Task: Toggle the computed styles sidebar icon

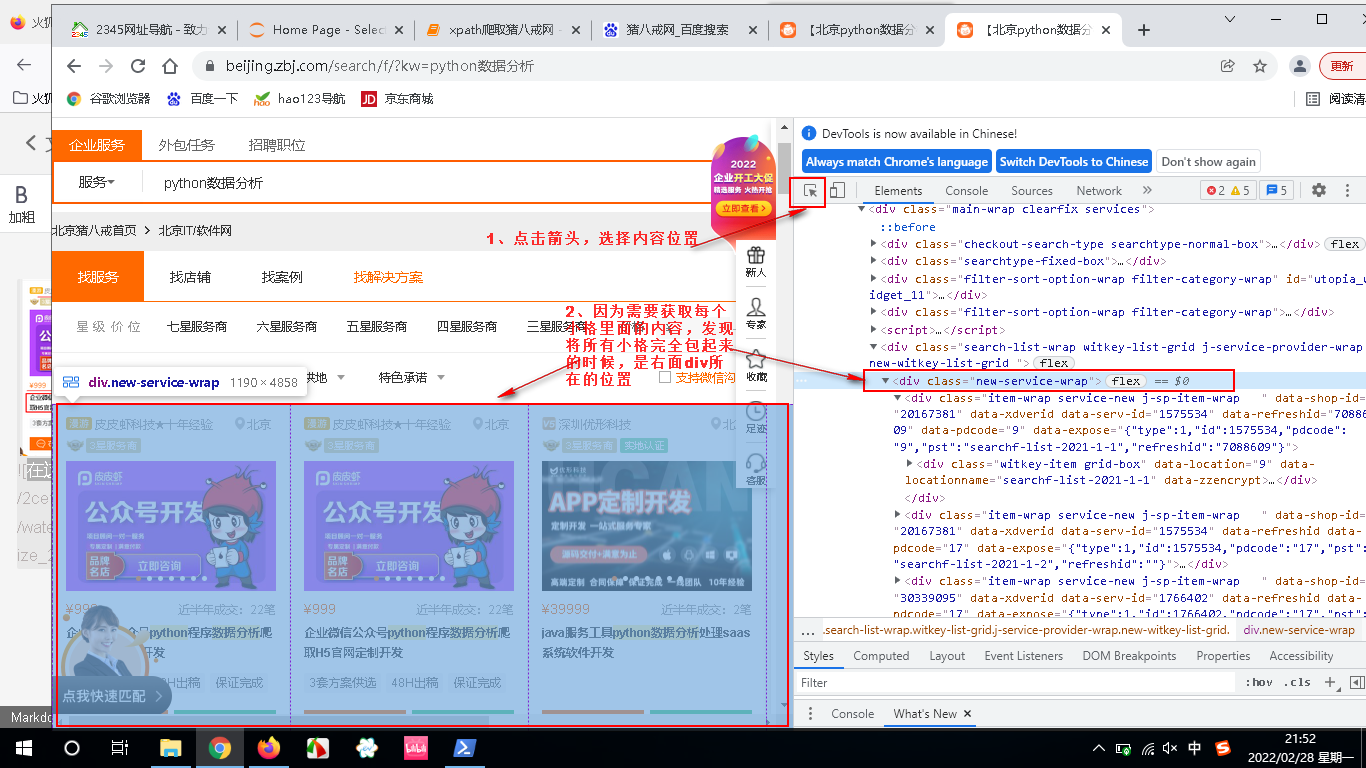Action: tap(1357, 683)
